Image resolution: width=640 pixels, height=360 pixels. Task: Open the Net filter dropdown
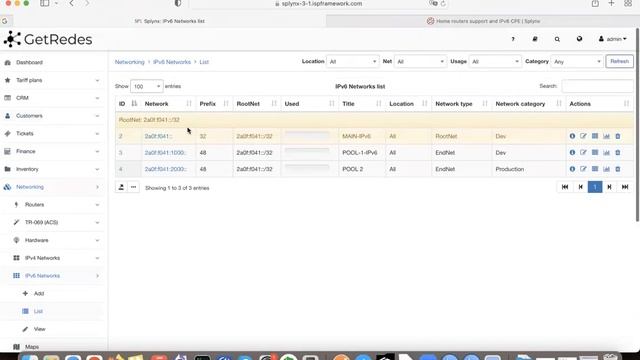tap(420, 62)
